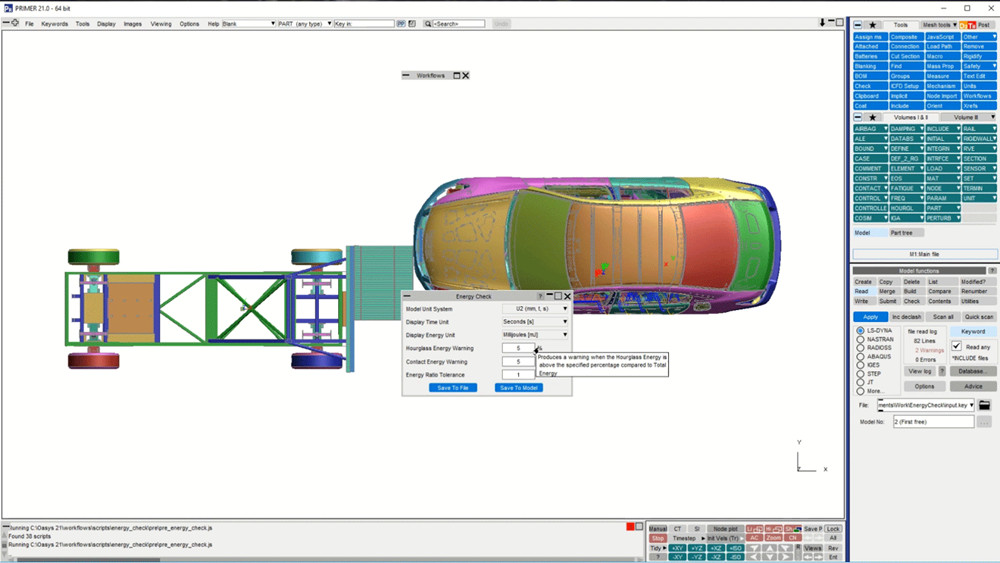The image size is (1000, 563).
Task: Click the +XZ view button
Action: click(716, 548)
